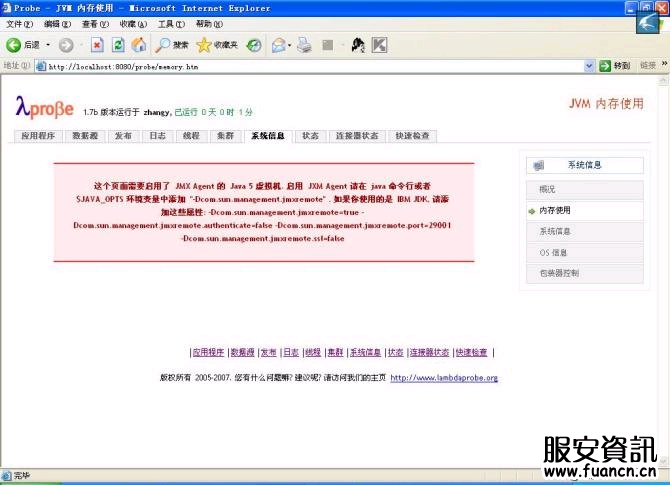Select 概况 in the right sidebar
The height and width of the screenshot is (485, 670).
pos(585,189)
